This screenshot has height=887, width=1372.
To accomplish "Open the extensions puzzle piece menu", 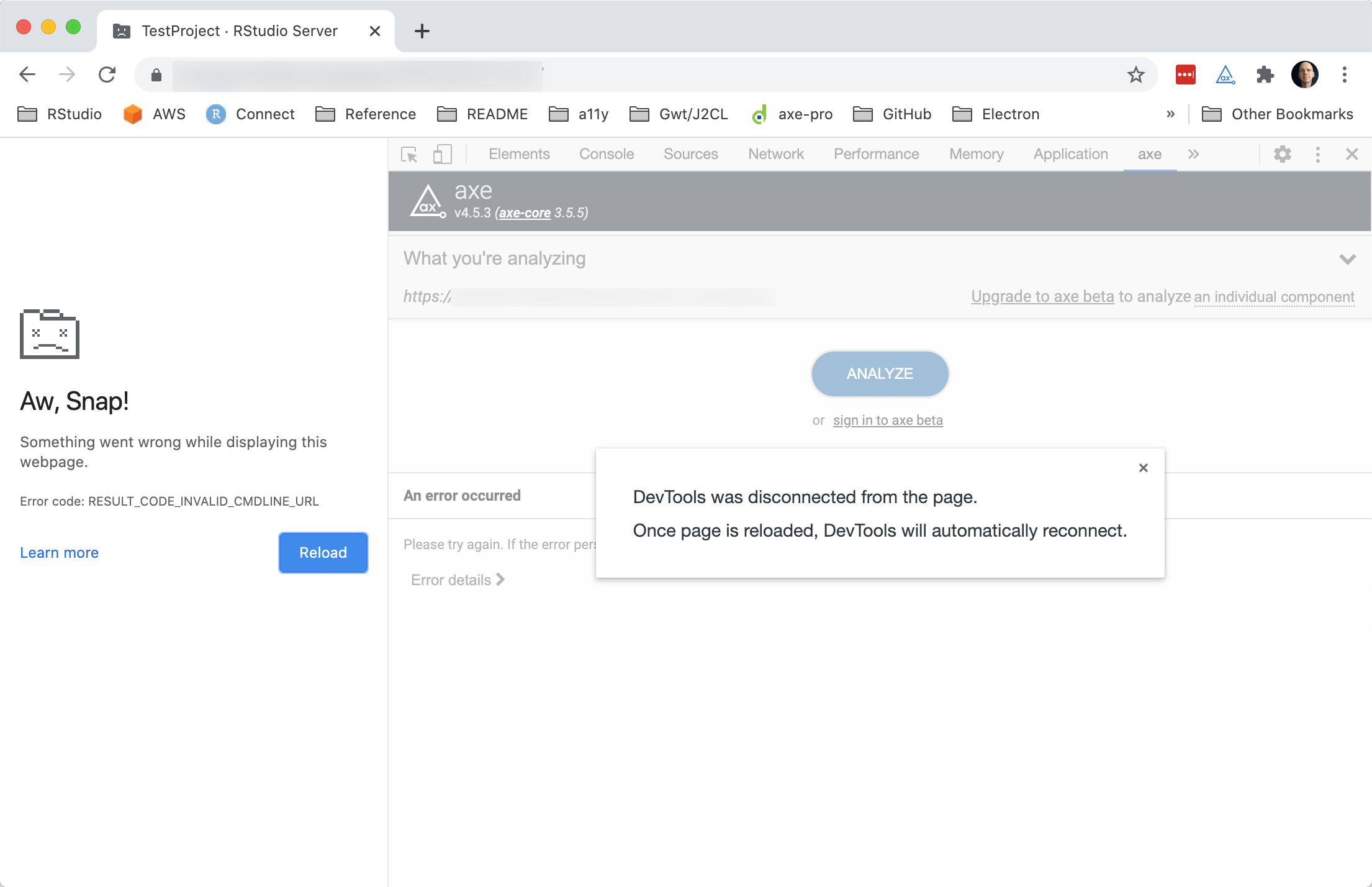I will pos(1265,74).
